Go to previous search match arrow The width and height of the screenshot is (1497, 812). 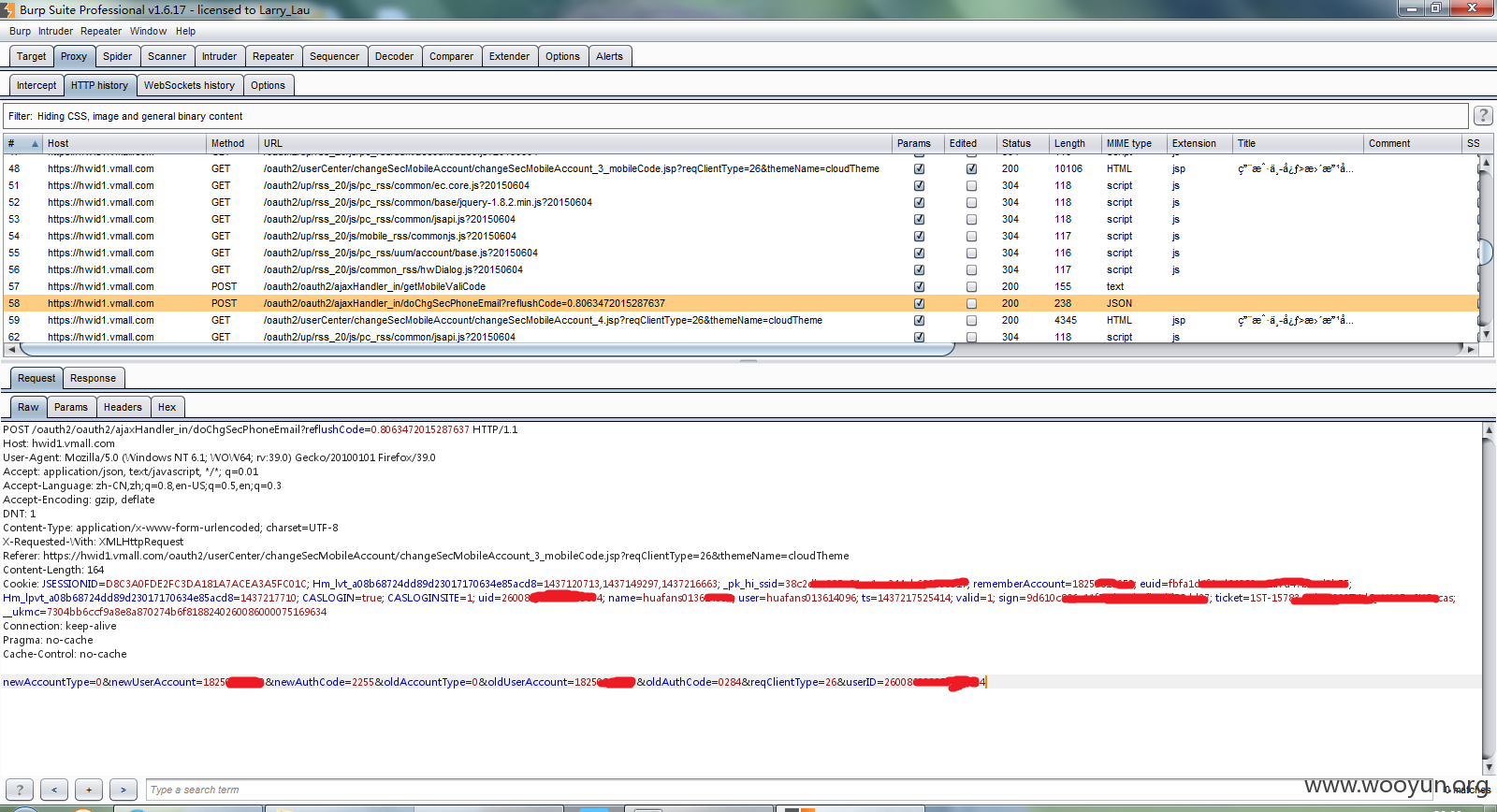[x=54, y=790]
